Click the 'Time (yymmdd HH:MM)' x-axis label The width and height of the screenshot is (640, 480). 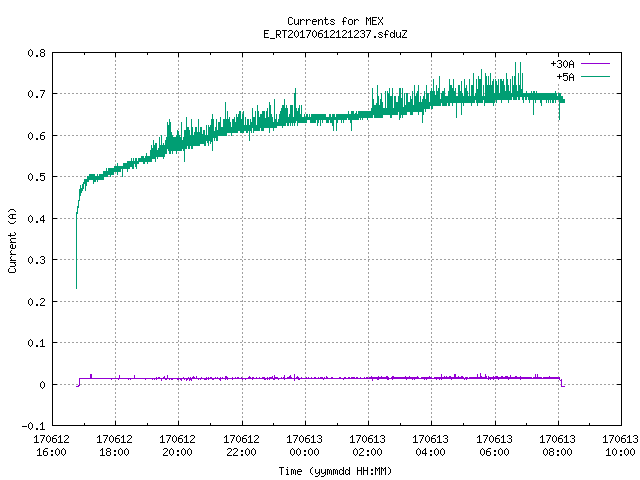(335, 471)
